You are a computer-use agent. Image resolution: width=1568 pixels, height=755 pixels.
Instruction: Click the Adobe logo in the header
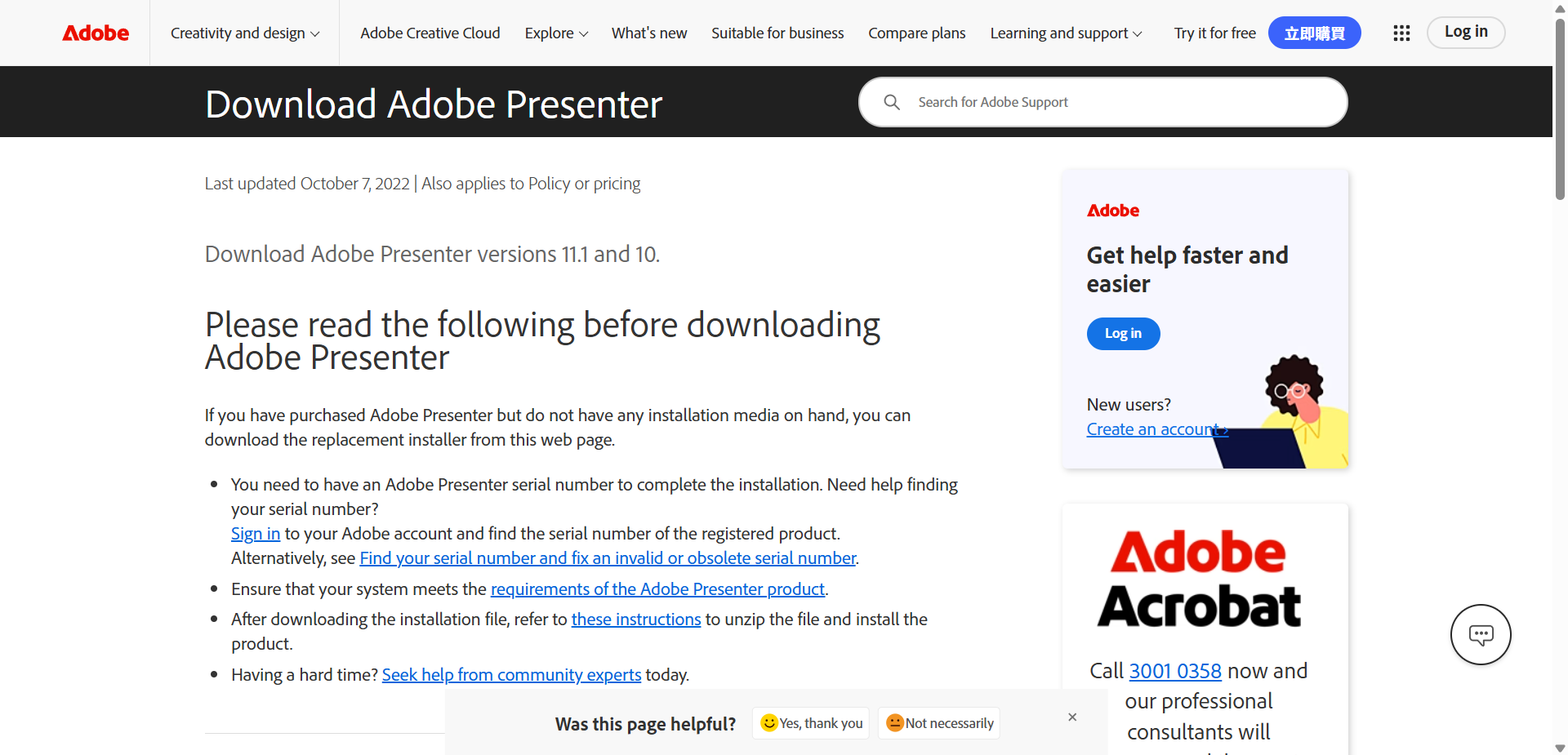point(96,33)
